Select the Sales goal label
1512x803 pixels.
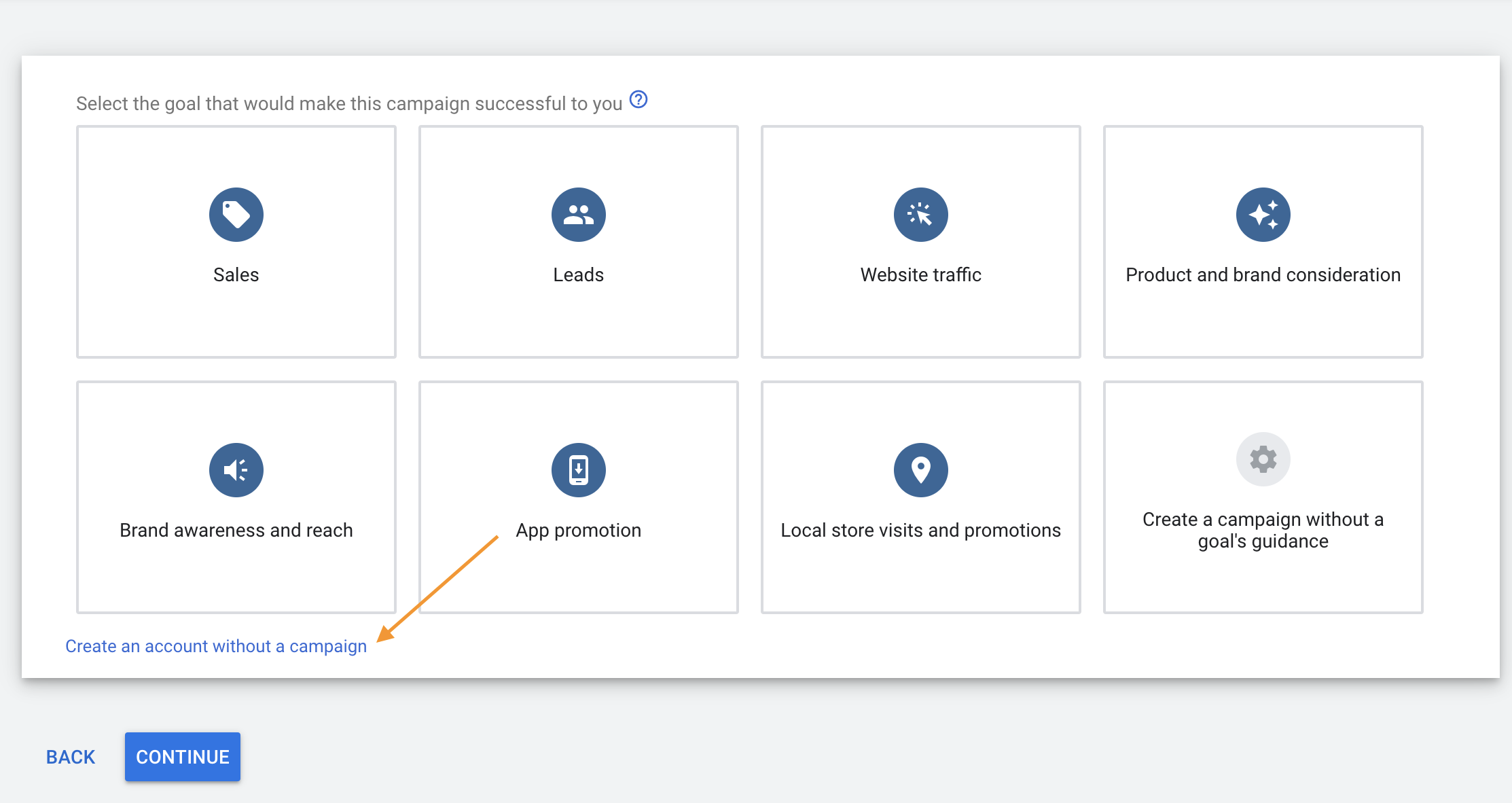(x=236, y=274)
